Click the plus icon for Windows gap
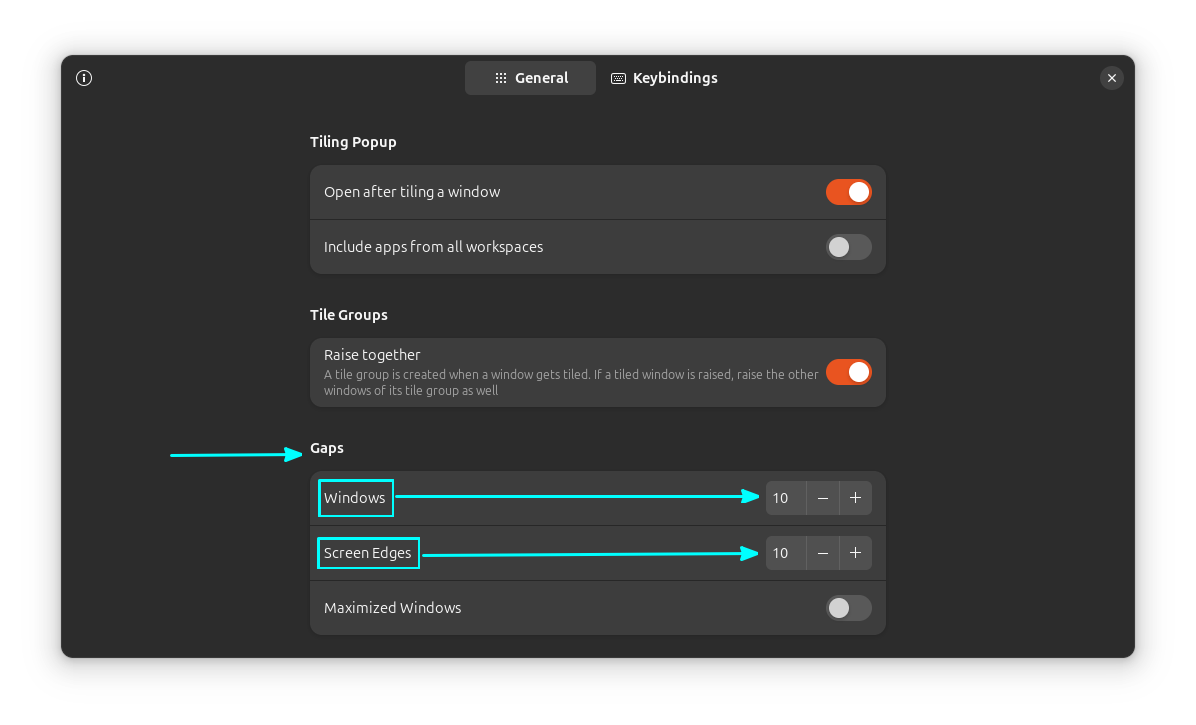Image resolution: width=1196 pixels, height=725 pixels. (x=855, y=497)
